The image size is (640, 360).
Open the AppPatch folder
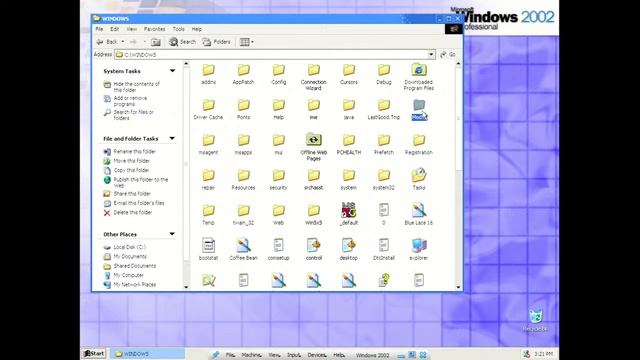click(x=243, y=74)
